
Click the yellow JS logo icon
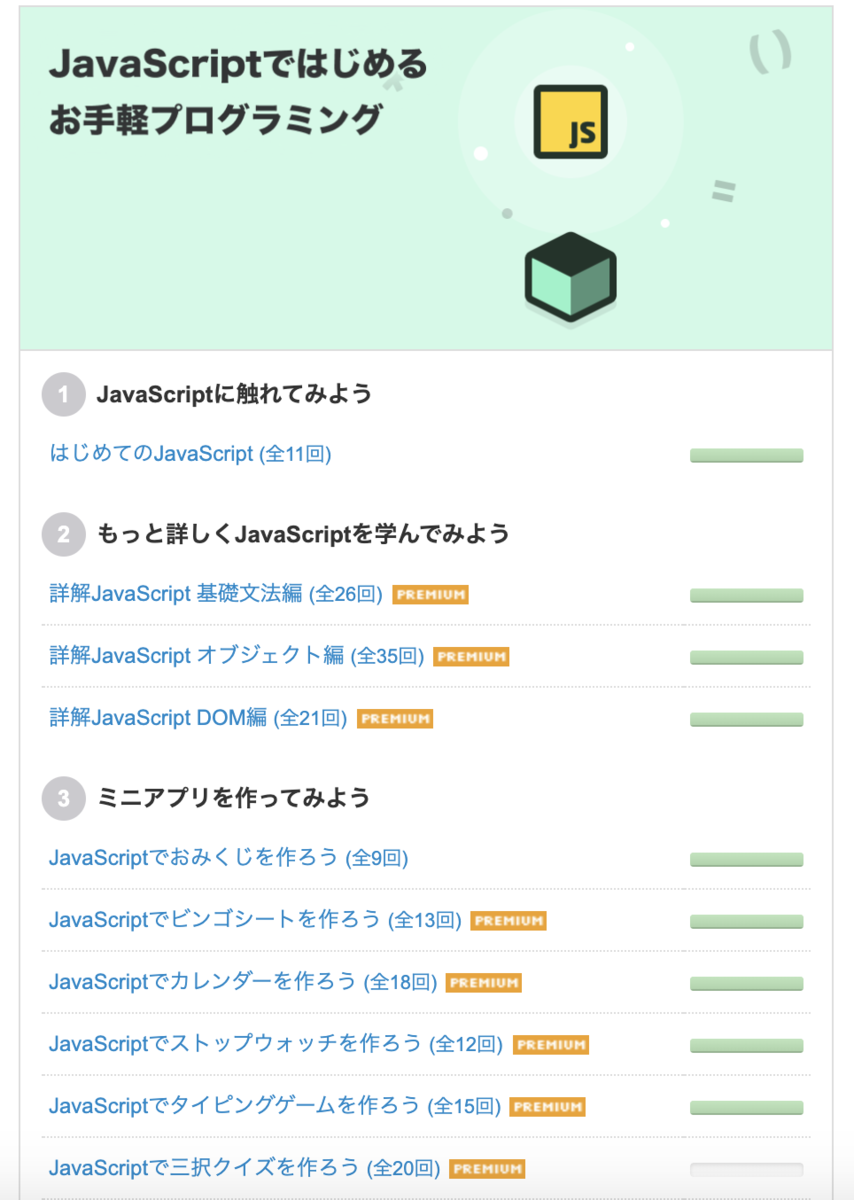pos(571,122)
